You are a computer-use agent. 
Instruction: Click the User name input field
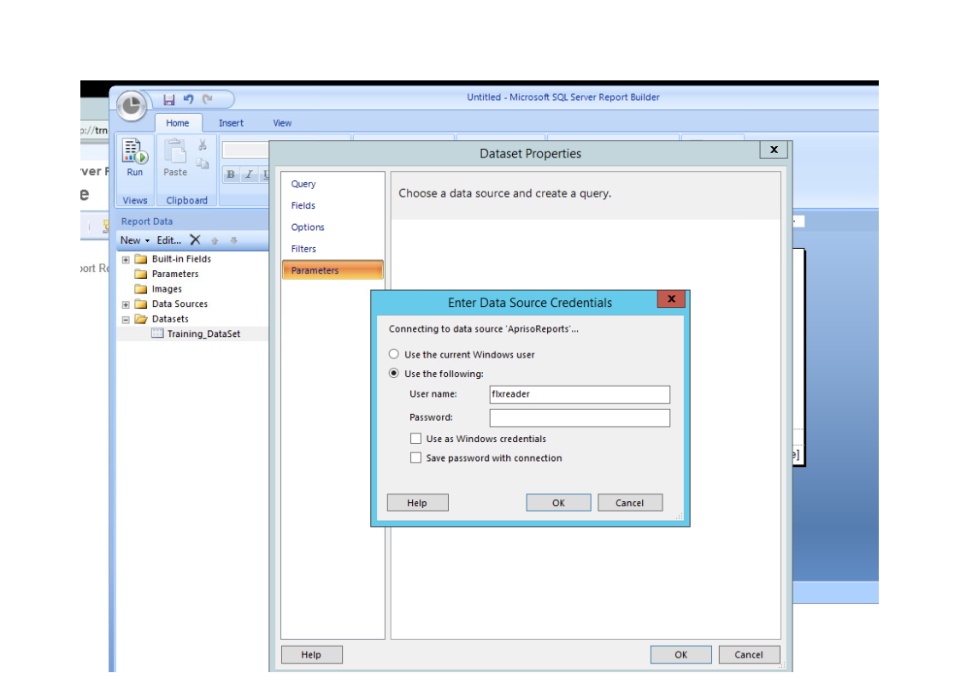(579, 394)
